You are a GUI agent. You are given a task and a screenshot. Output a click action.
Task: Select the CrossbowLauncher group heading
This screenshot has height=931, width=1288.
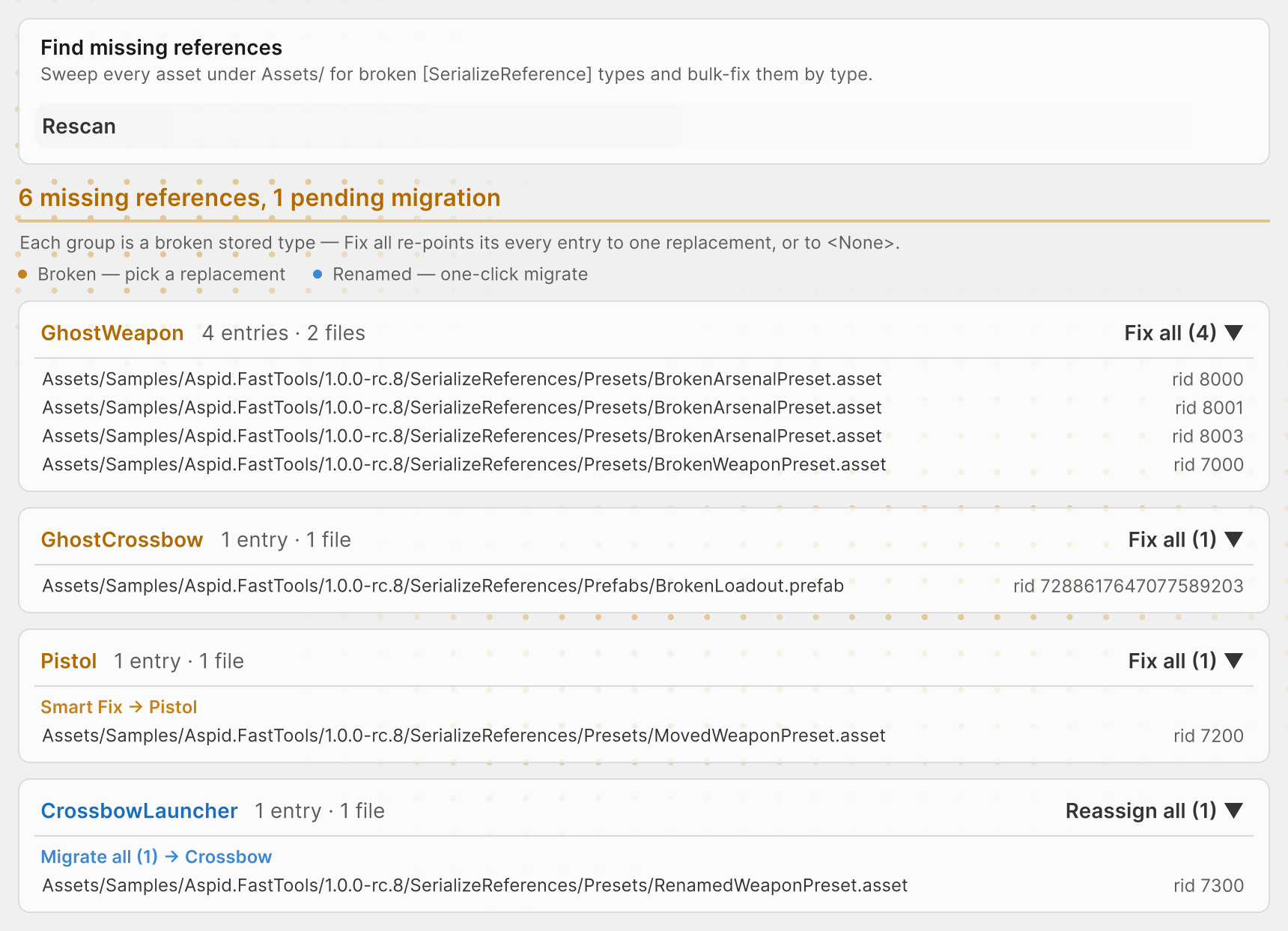(x=139, y=810)
